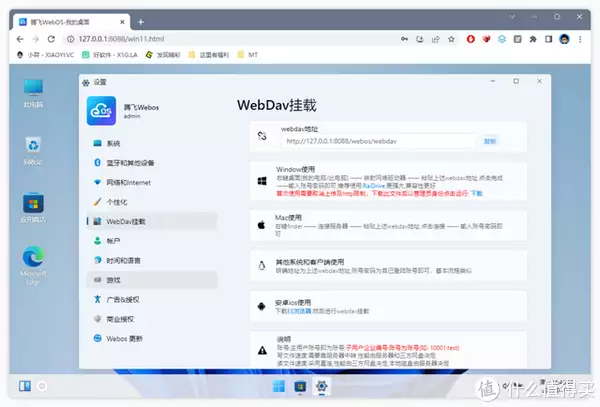Open the 好软件 - X1G.LA bookmark
Viewport: 600px width, 407px height.
(110, 55)
